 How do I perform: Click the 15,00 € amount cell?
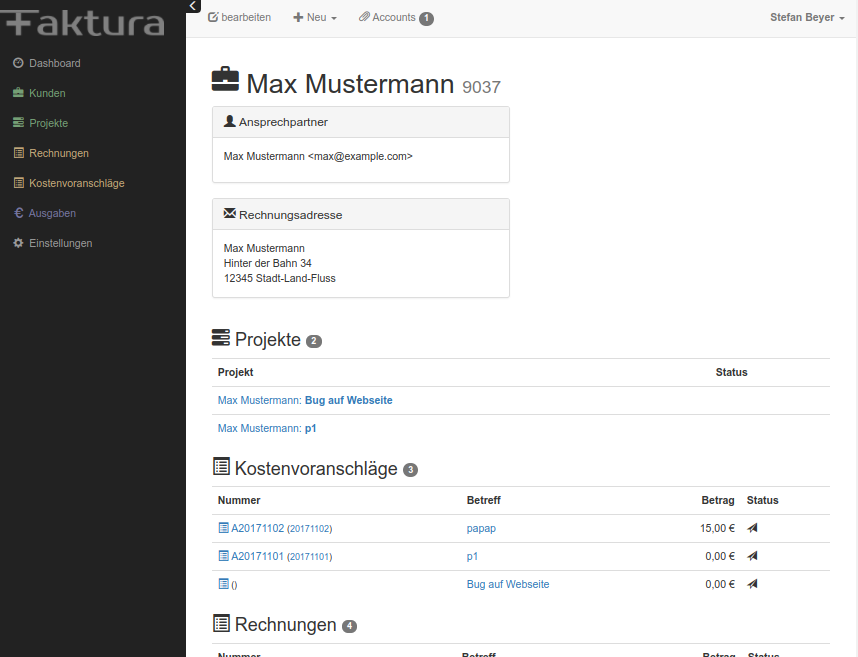717,528
